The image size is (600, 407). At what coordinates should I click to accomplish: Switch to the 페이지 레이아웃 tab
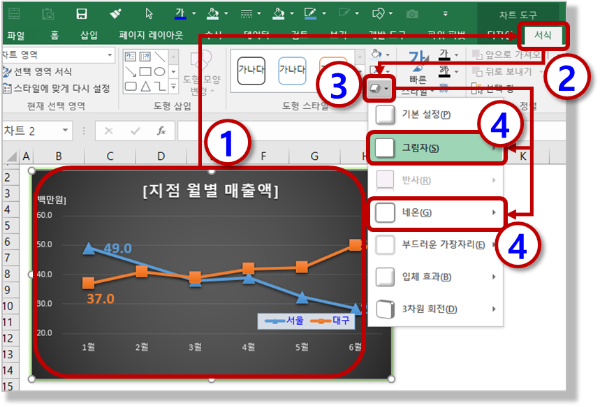151,36
